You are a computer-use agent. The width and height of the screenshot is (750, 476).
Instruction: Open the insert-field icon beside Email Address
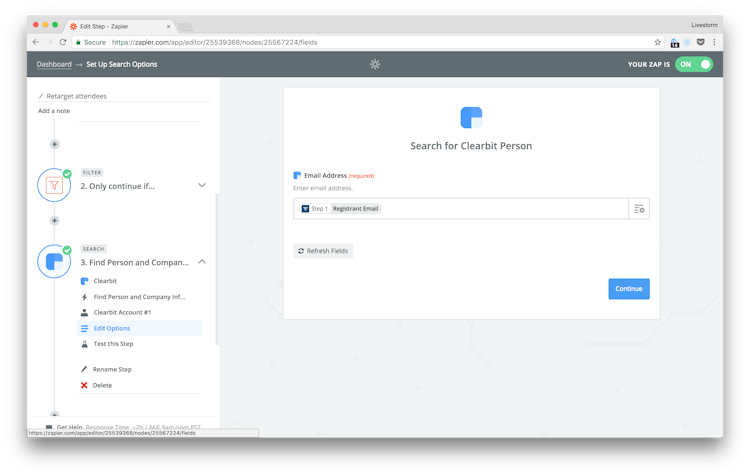tap(639, 209)
